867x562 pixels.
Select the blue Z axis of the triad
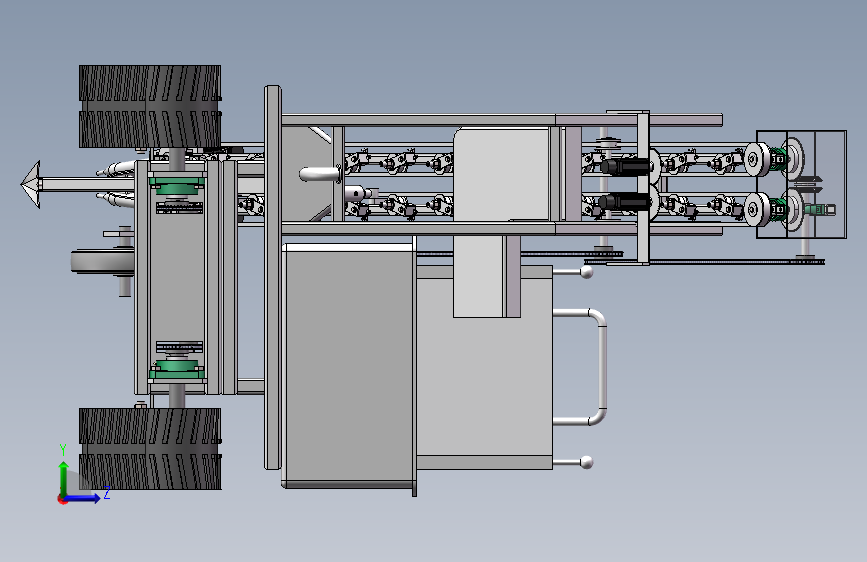[x=83, y=498]
